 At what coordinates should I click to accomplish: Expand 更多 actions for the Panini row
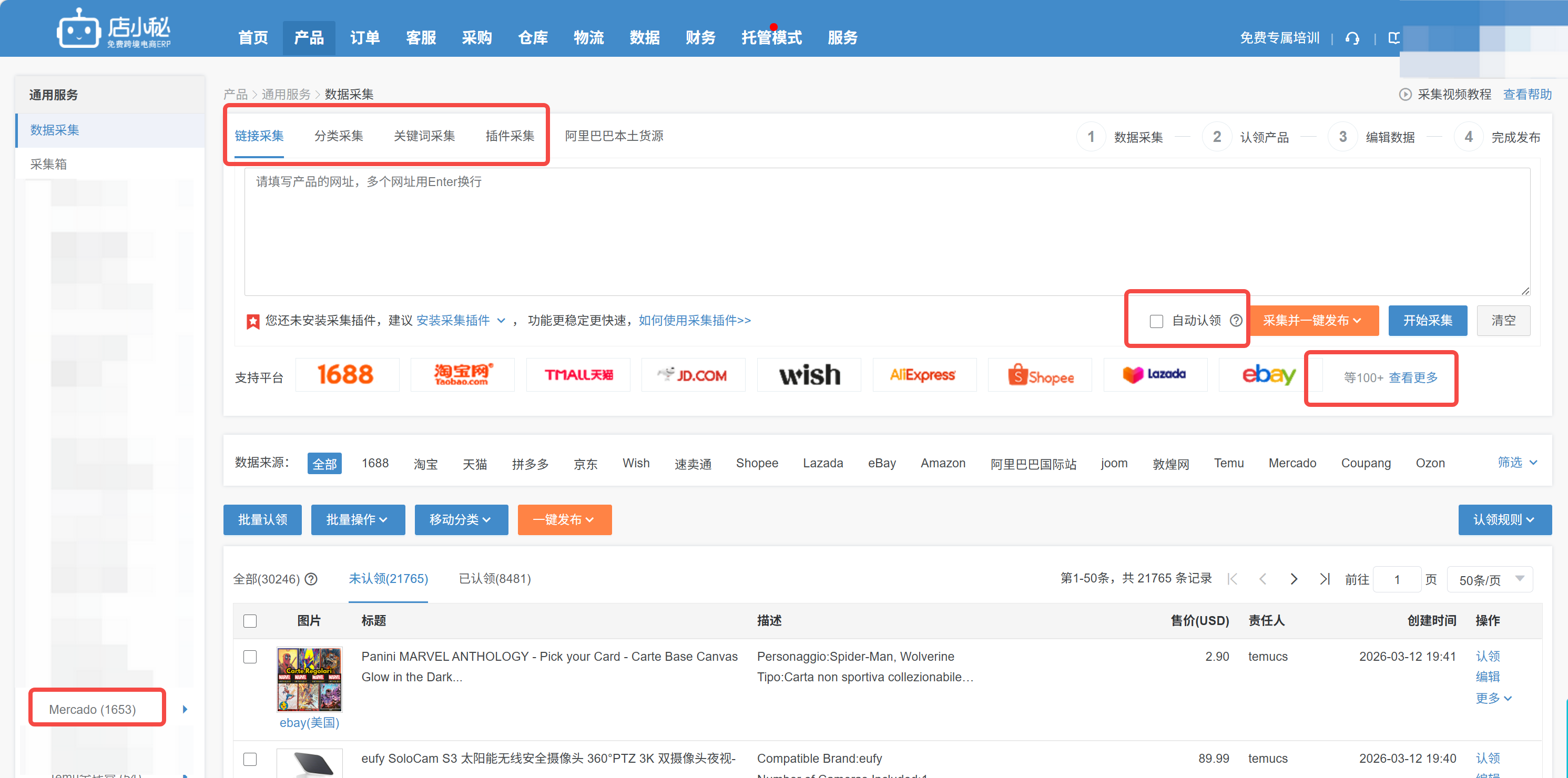[1493, 698]
